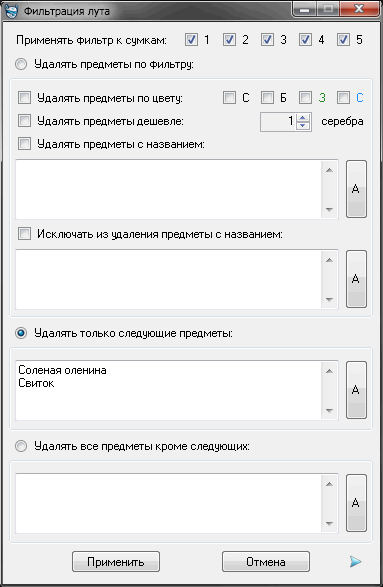This screenshot has height=587, width=383.
Task: Uncheck bag 3 in the filter bags row
Action: pos(267,39)
